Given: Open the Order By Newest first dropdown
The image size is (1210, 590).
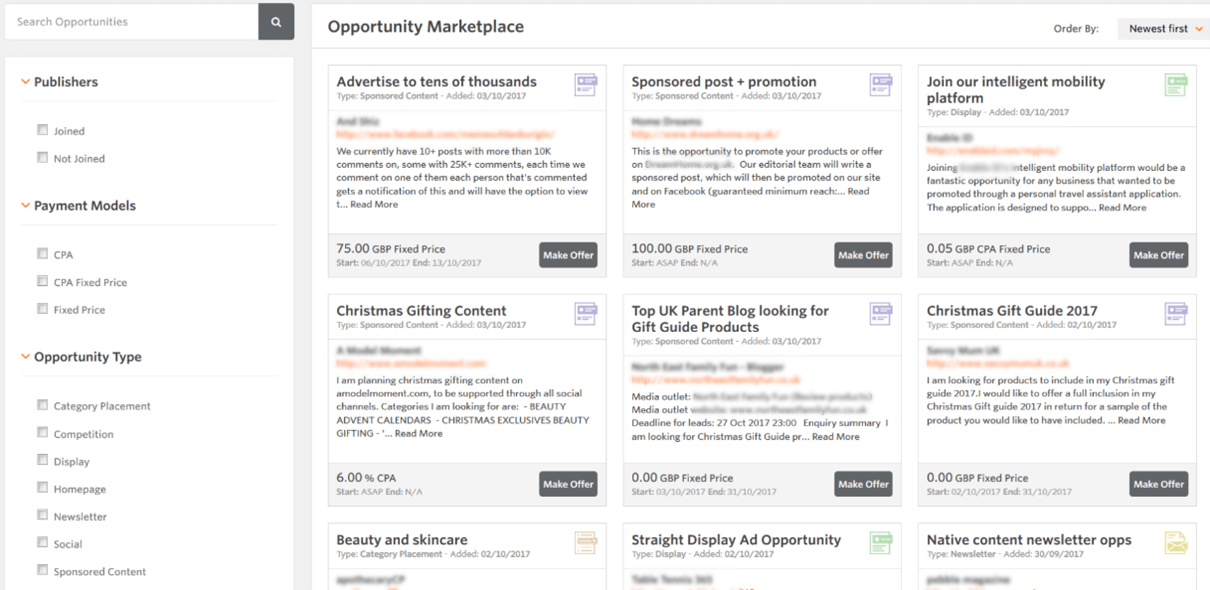Looking at the screenshot, I should pyautogui.click(x=1164, y=29).
